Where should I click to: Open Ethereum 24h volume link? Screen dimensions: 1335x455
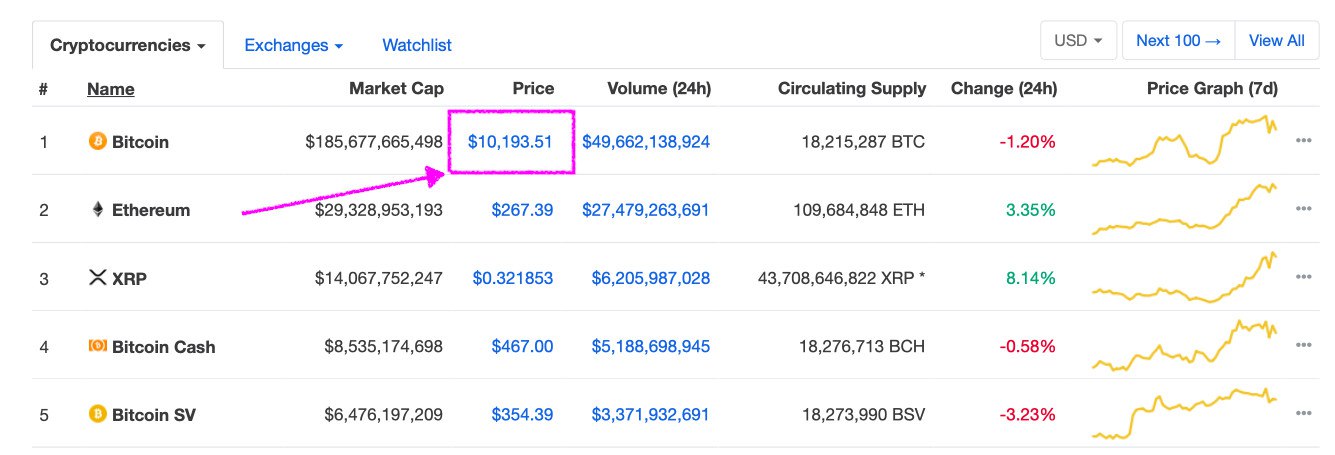click(646, 210)
